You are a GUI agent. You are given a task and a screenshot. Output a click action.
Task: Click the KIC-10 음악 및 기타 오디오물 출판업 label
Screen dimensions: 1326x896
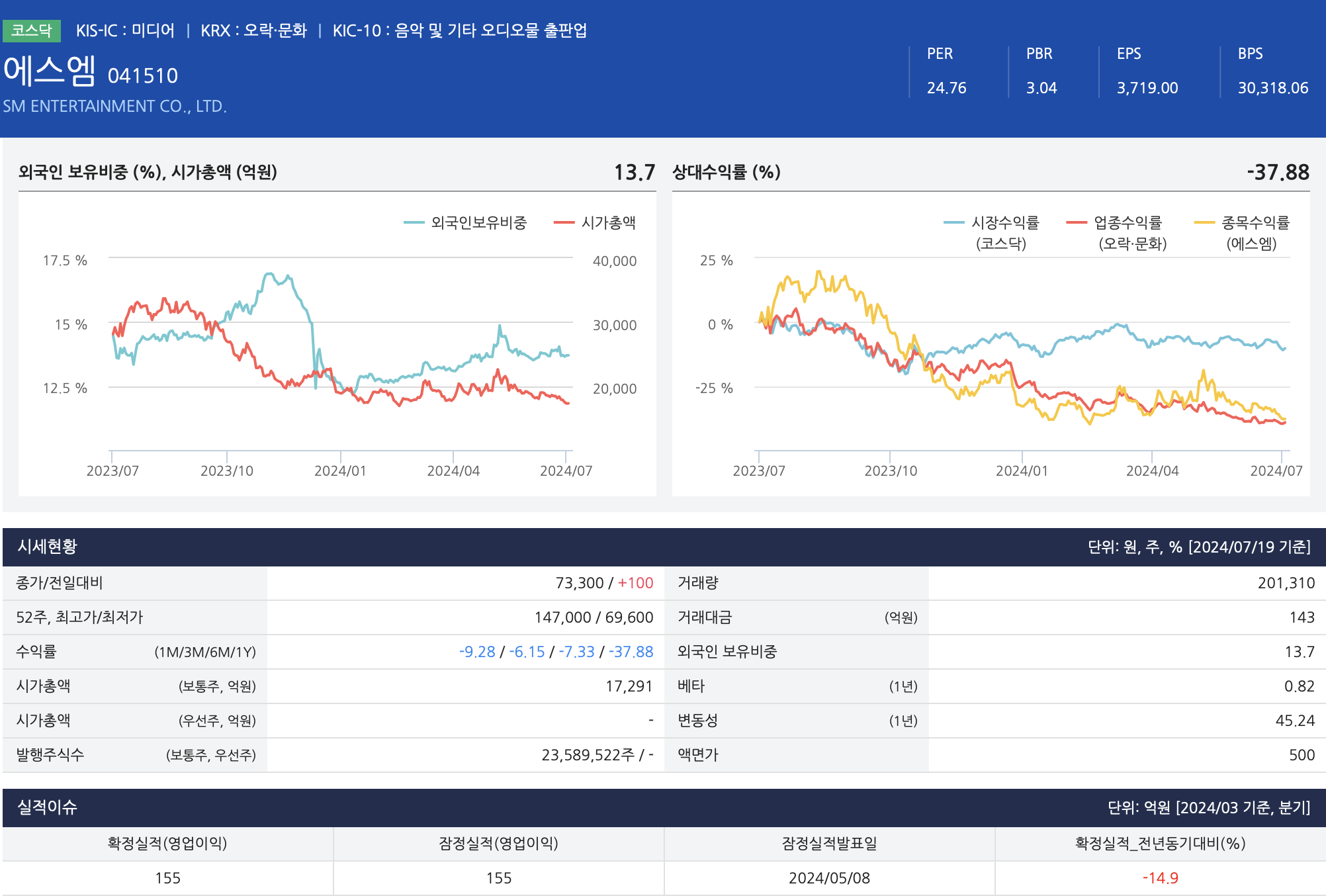[x=459, y=30]
